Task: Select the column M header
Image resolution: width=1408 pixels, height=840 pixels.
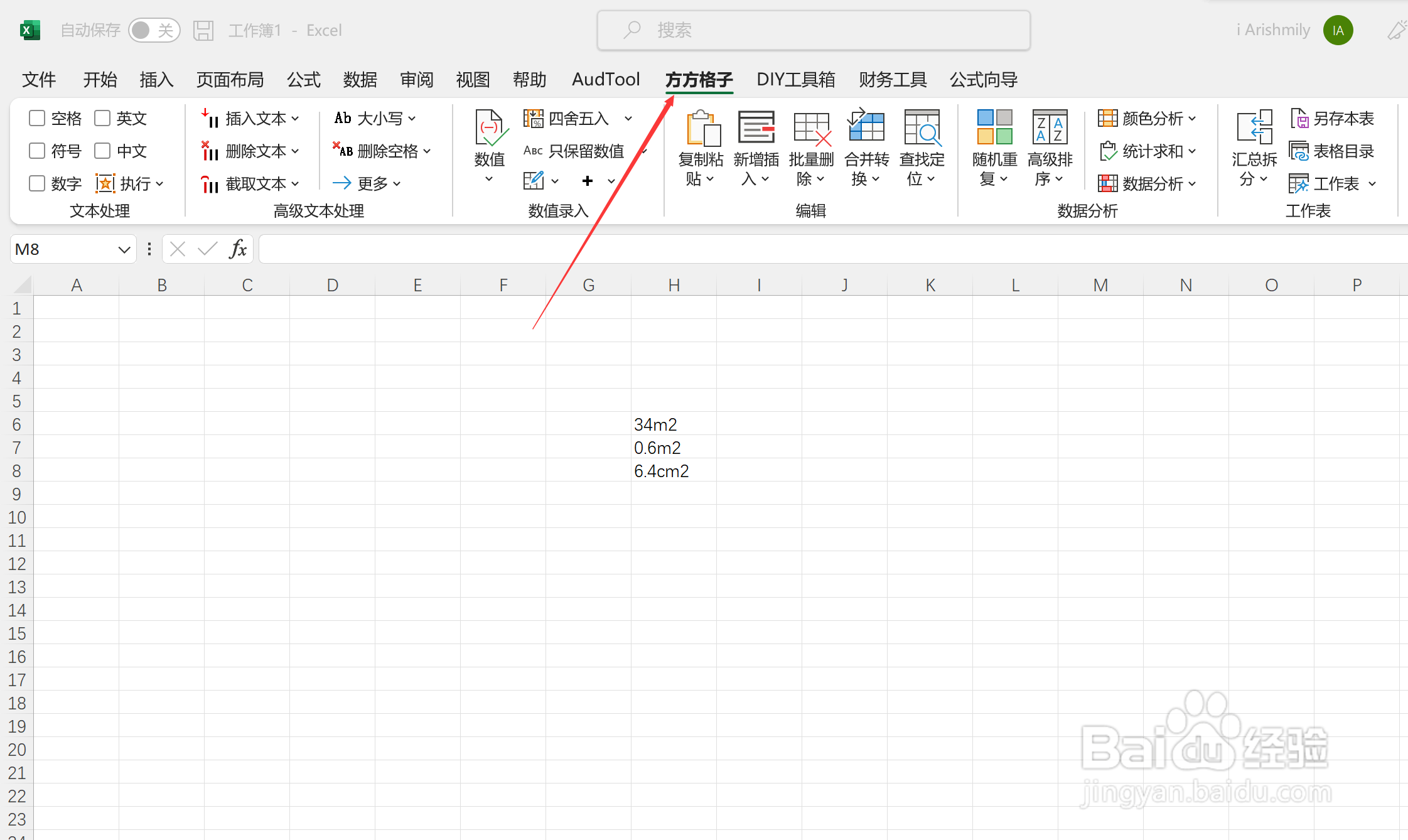Action: tap(1100, 285)
